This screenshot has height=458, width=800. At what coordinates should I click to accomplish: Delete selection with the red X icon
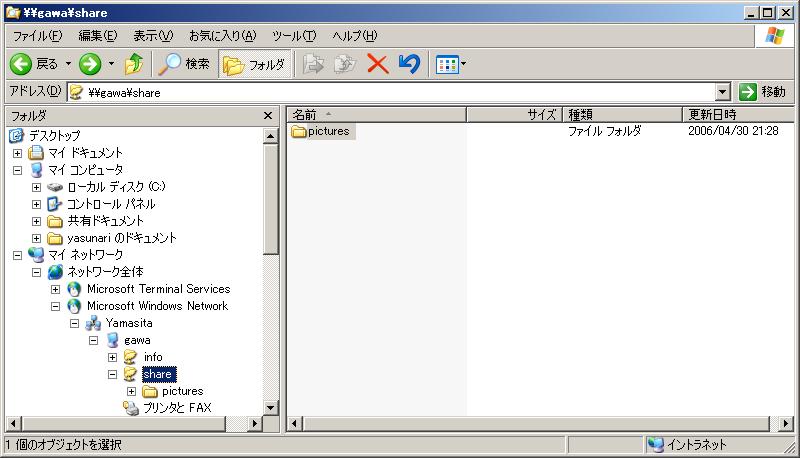point(378,64)
